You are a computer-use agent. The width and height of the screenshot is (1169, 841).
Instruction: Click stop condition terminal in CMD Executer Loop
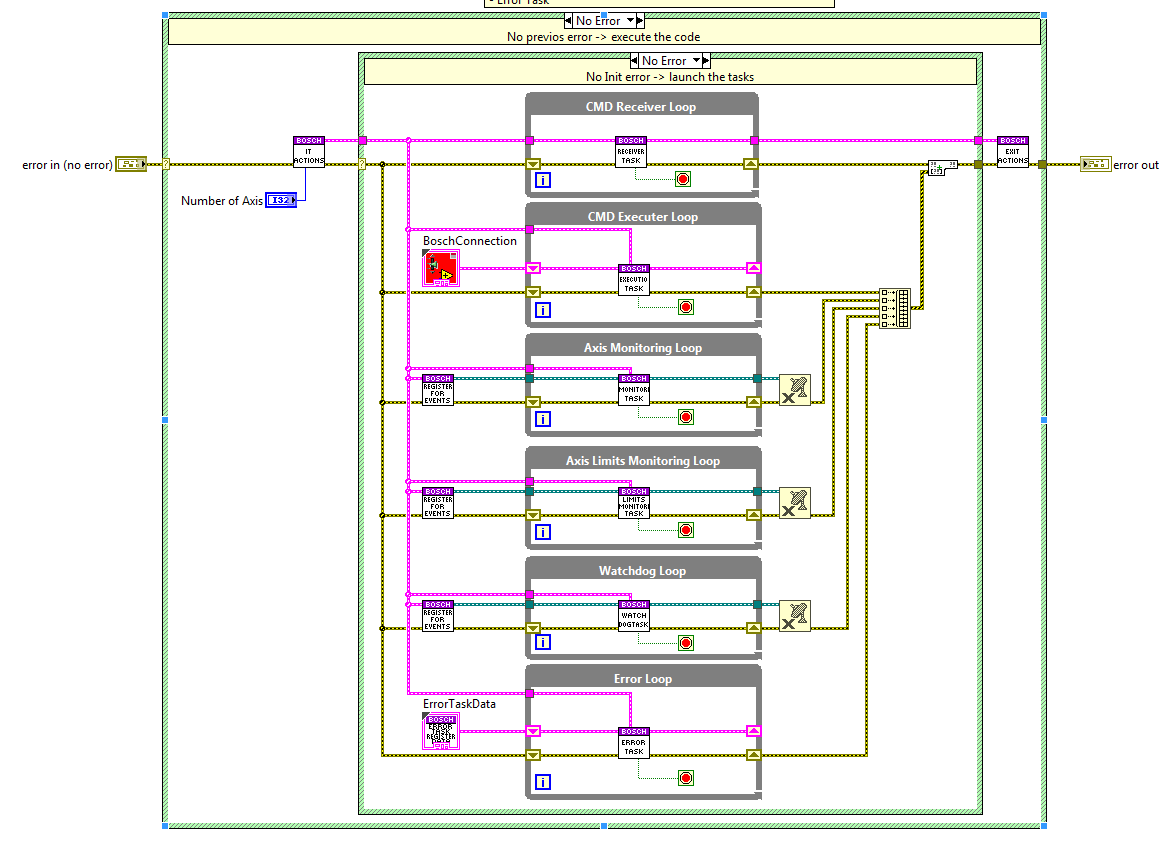pos(686,307)
